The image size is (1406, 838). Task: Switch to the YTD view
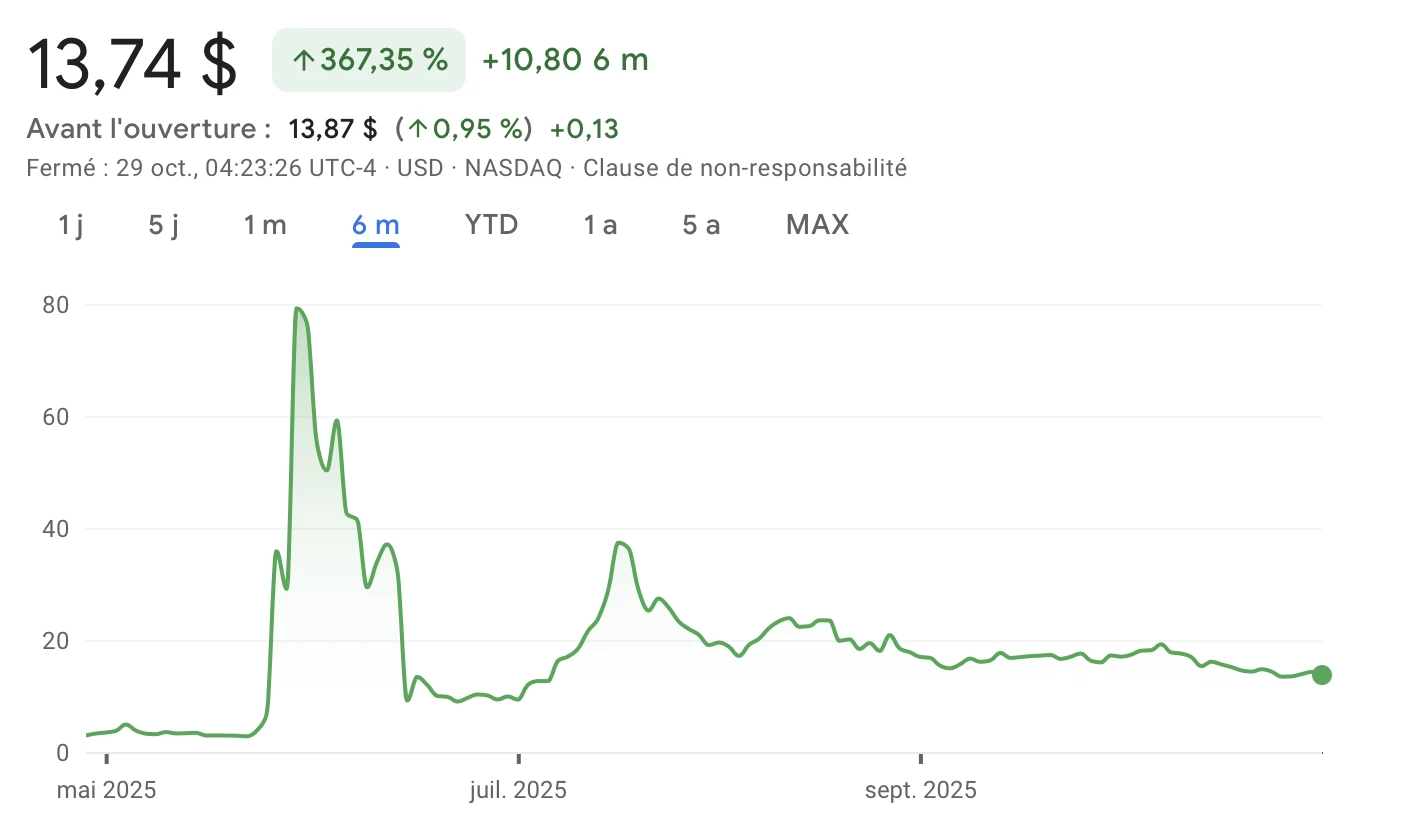pyautogui.click(x=490, y=225)
